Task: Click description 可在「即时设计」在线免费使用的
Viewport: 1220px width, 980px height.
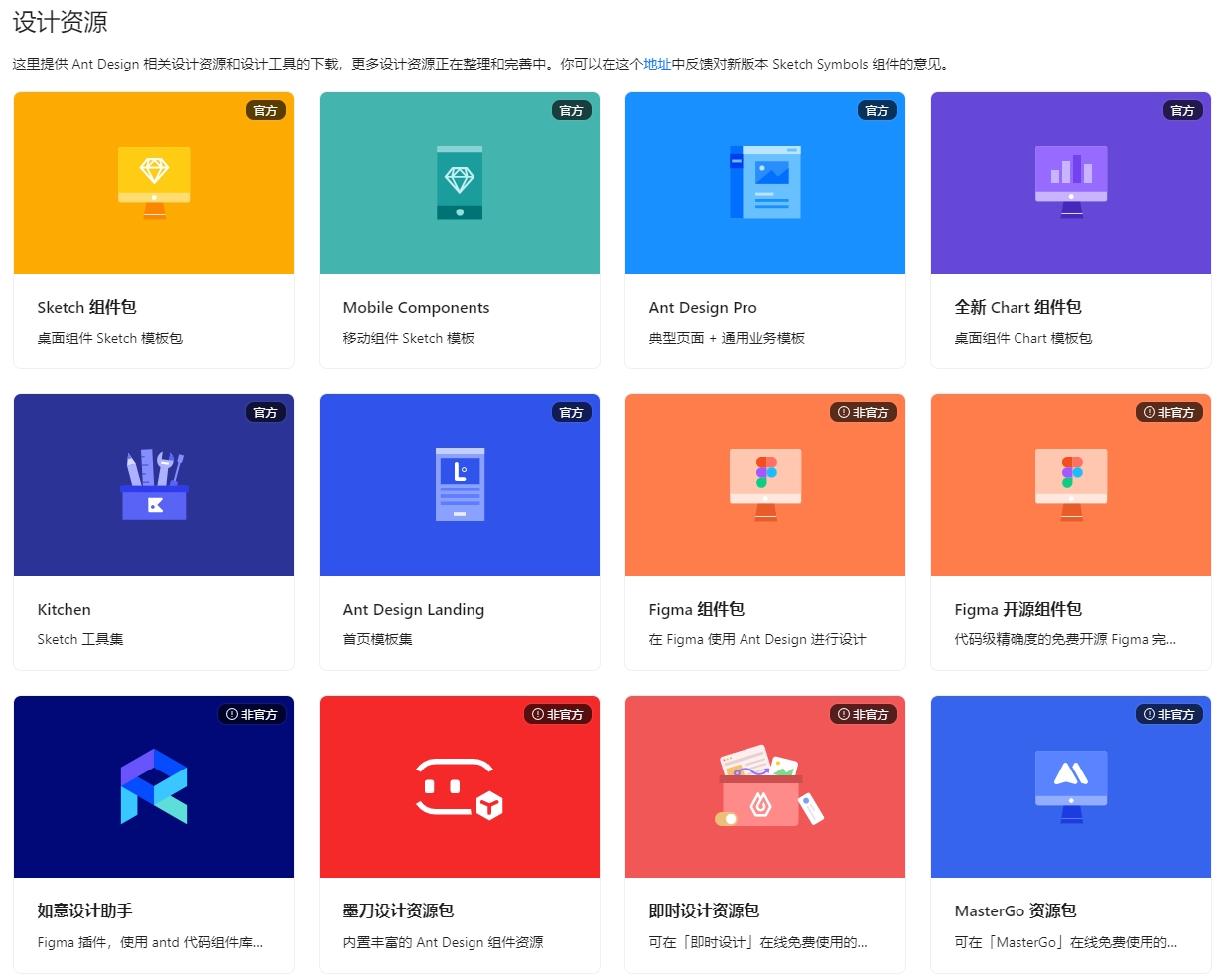Action: pos(758,942)
